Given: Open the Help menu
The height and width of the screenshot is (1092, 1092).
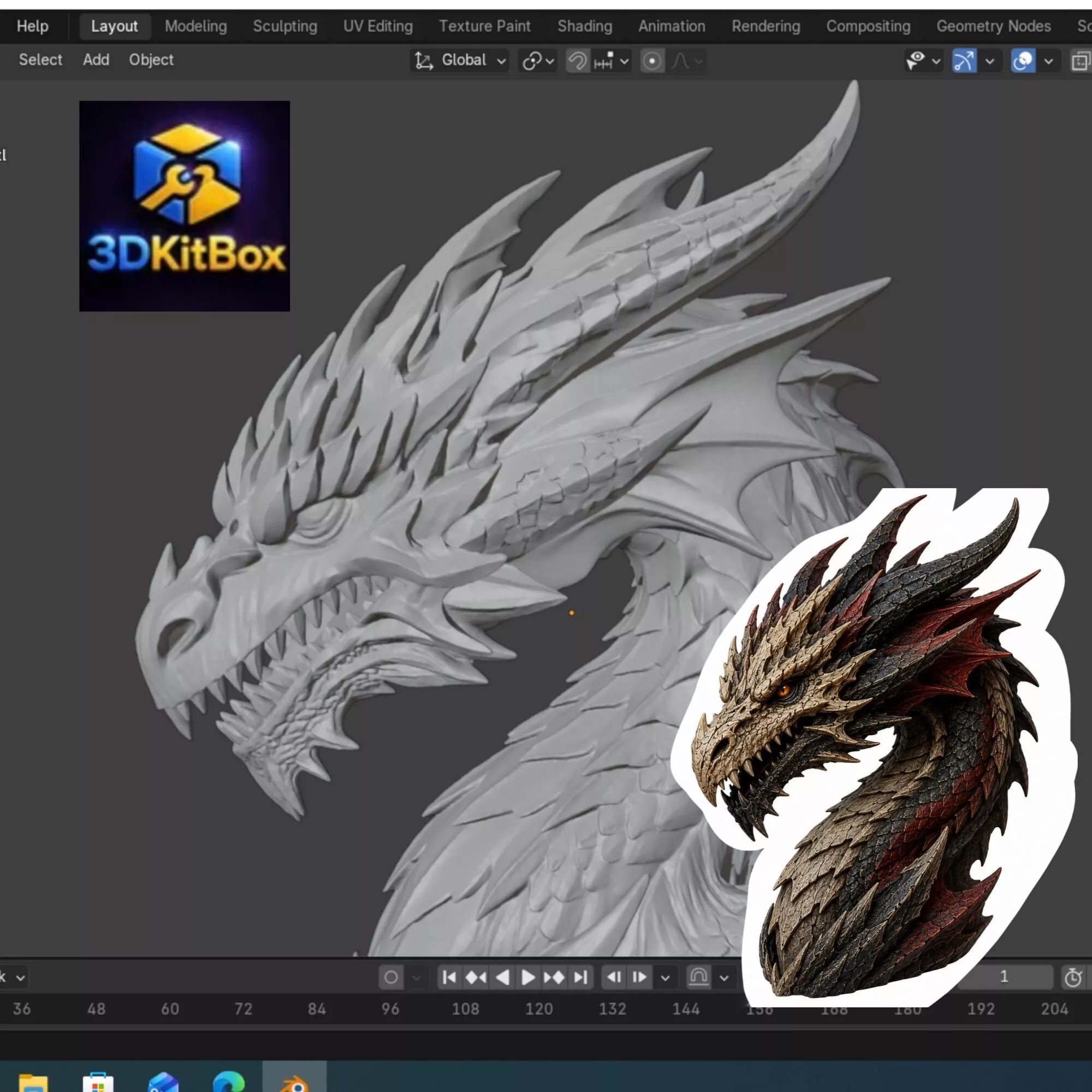Looking at the screenshot, I should pos(32,26).
